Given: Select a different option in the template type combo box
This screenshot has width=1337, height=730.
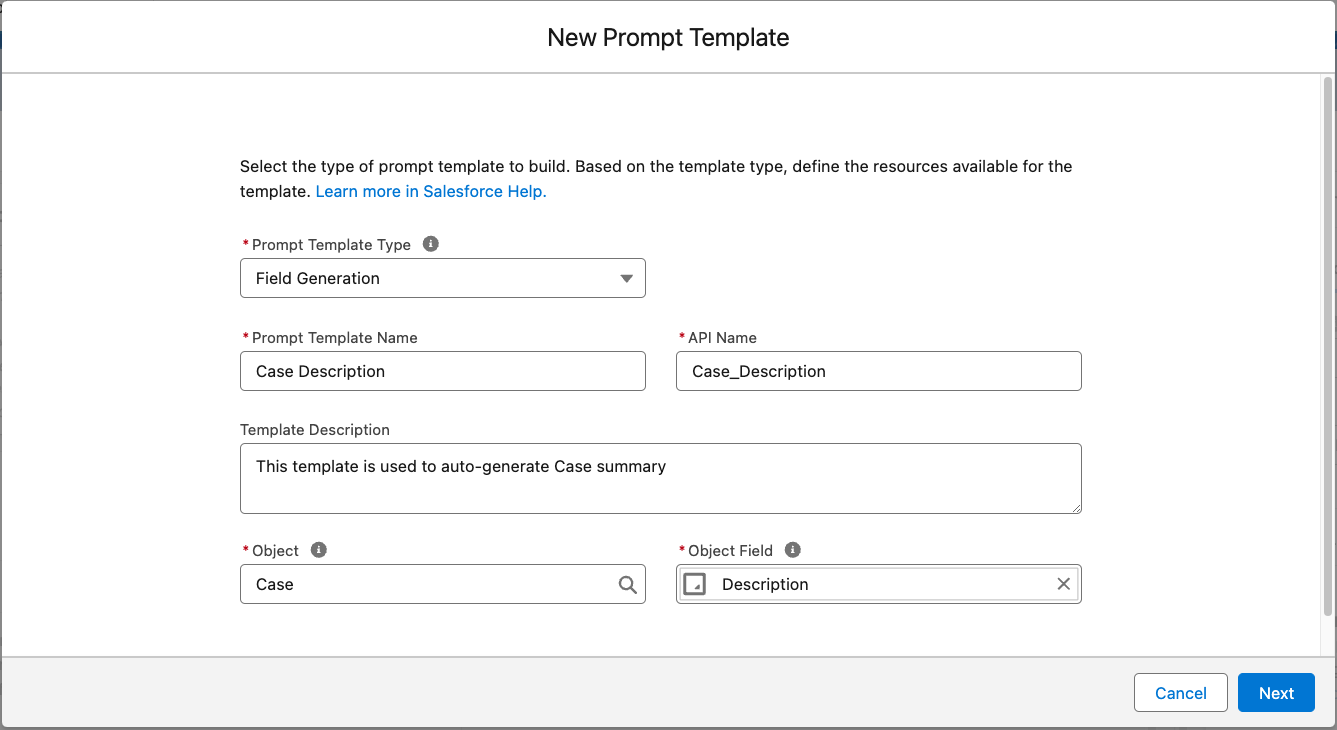Looking at the screenshot, I should [442, 278].
